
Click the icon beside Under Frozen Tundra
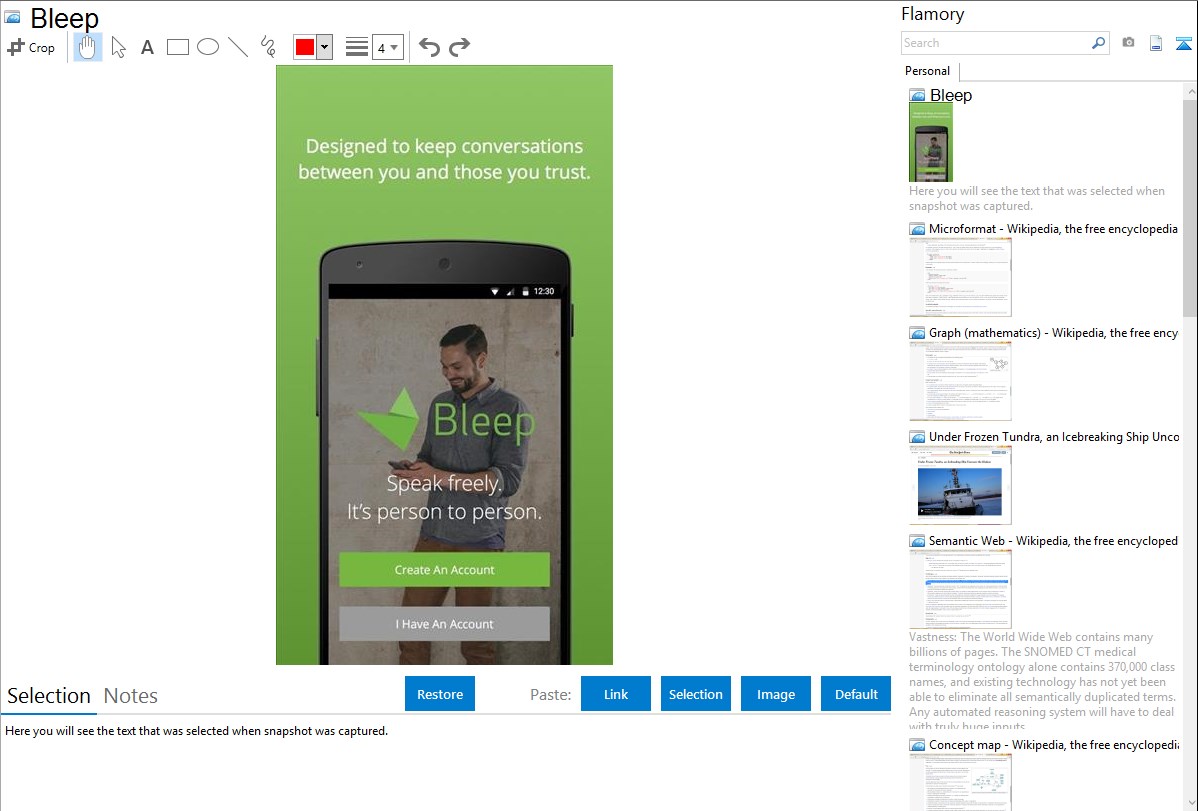[917, 437]
